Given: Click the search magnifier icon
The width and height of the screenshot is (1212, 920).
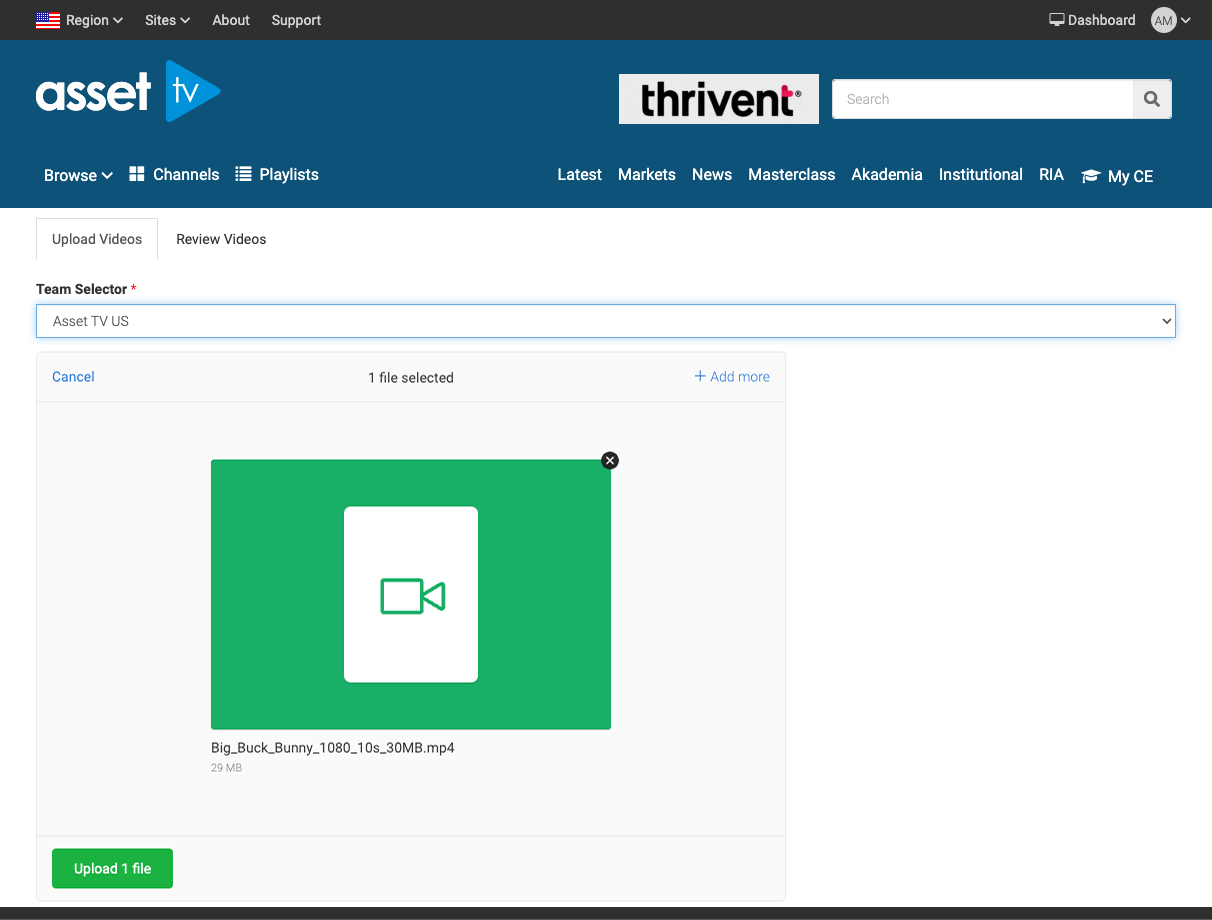Looking at the screenshot, I should click(1151, 99).
